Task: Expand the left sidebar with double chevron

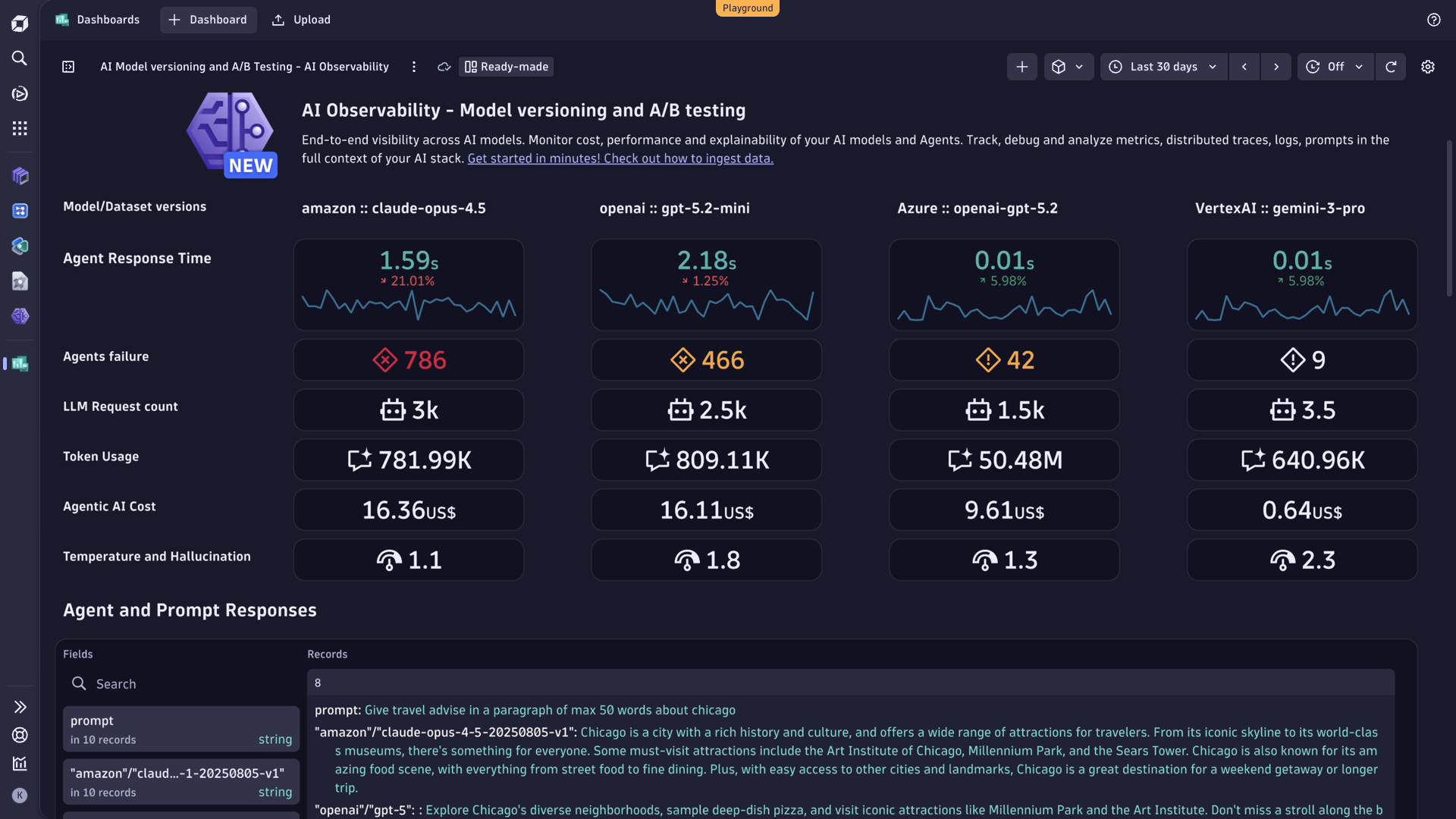Action: [x=20, y=707]
